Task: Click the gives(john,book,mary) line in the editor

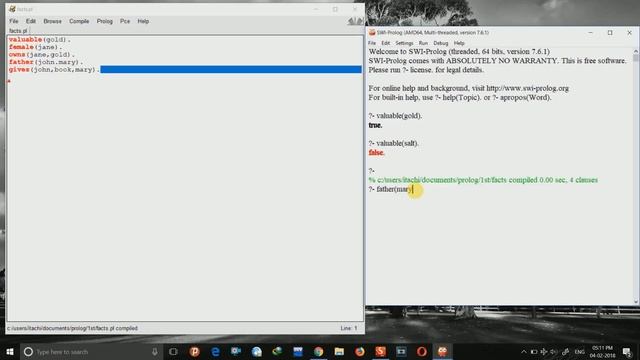Action: (54, 69)
